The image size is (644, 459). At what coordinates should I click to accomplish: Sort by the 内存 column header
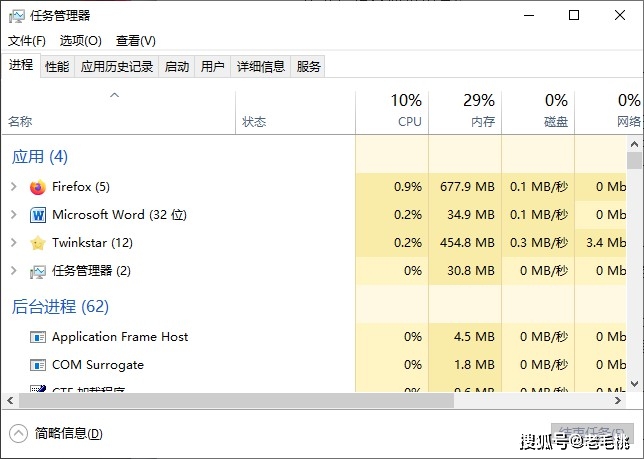465,112
